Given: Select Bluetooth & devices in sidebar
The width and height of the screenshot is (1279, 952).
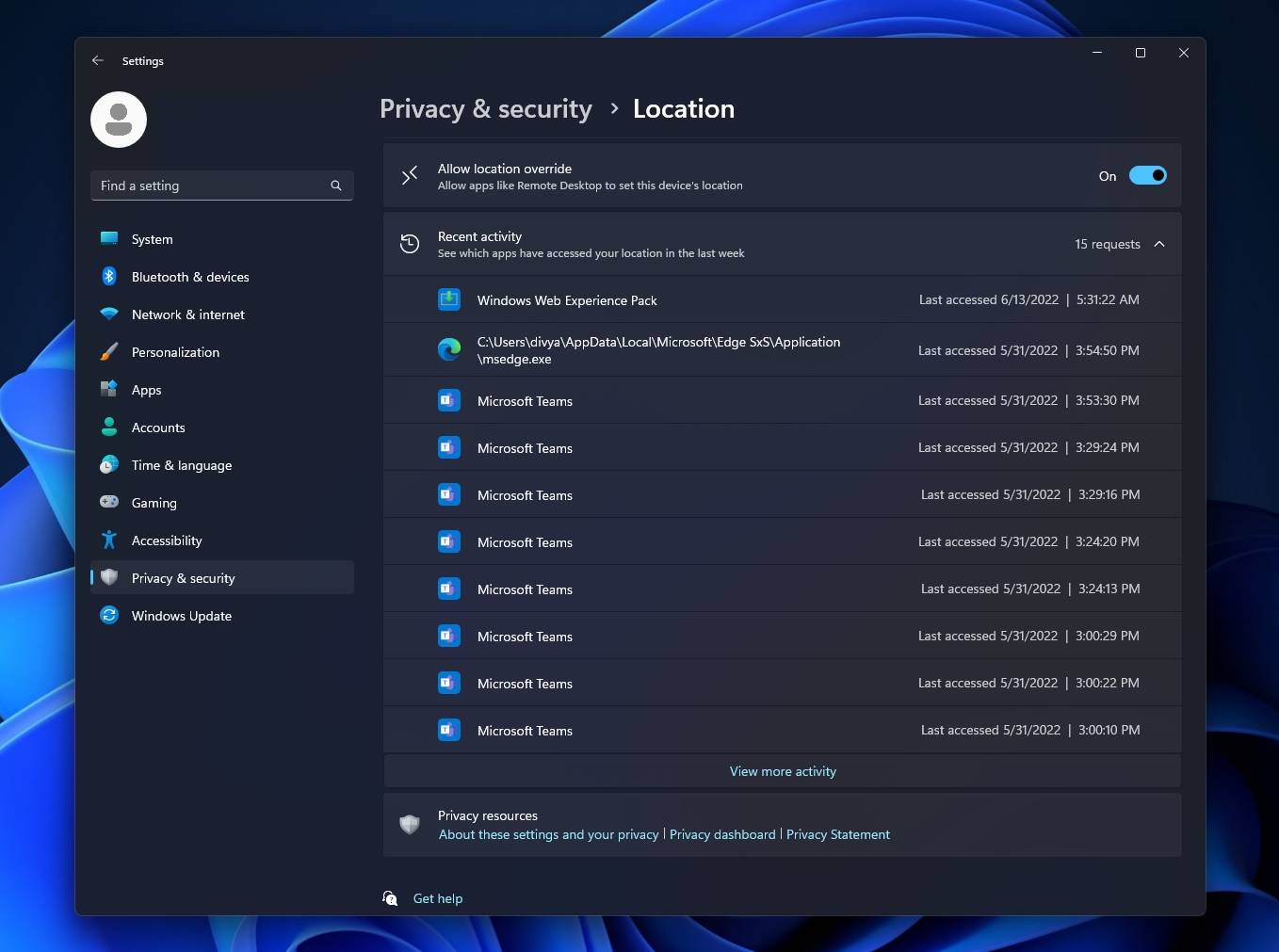Looking at the screenshot, I should coord(190,277).
